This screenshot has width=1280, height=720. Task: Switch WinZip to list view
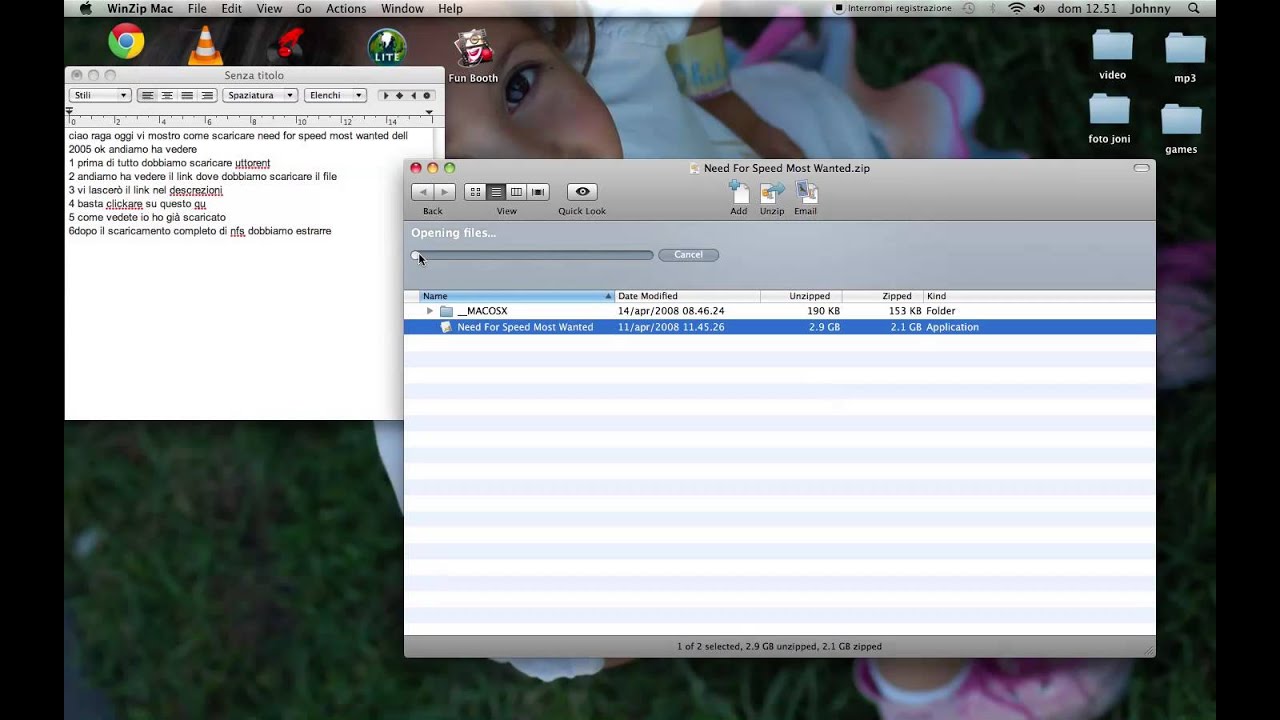[496, 192]
